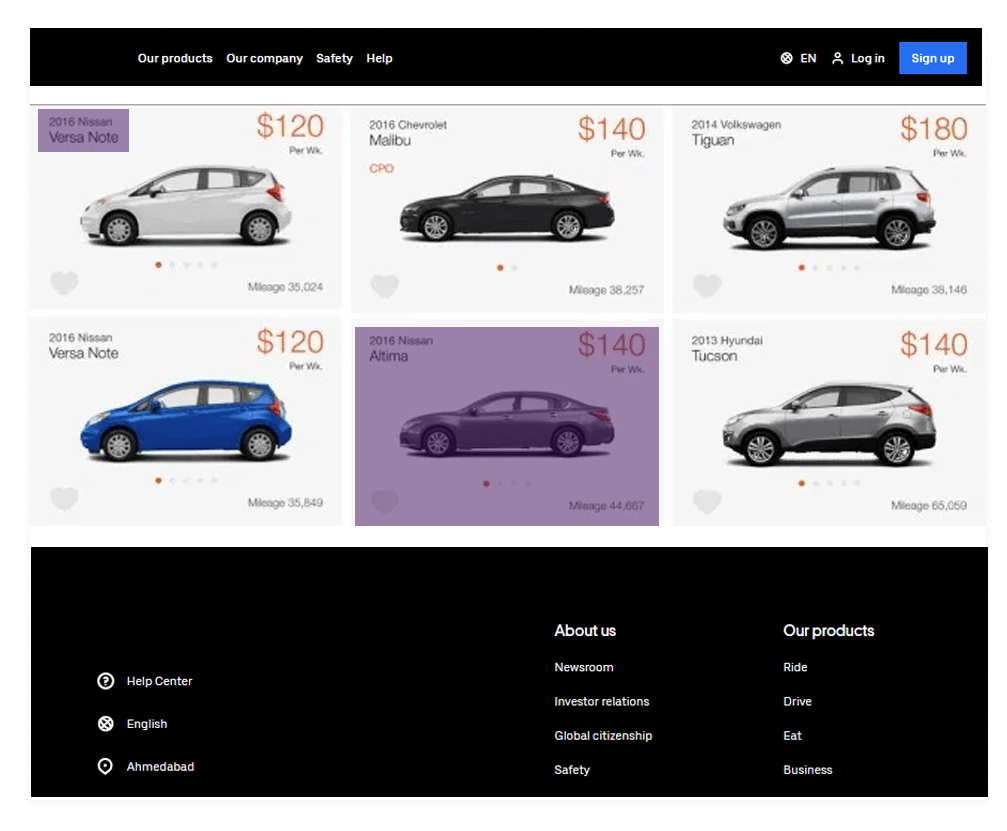The height and width of the screenshot is (831, 1007).
Task: Click the About us footer heading
Action: pos(585,631)
